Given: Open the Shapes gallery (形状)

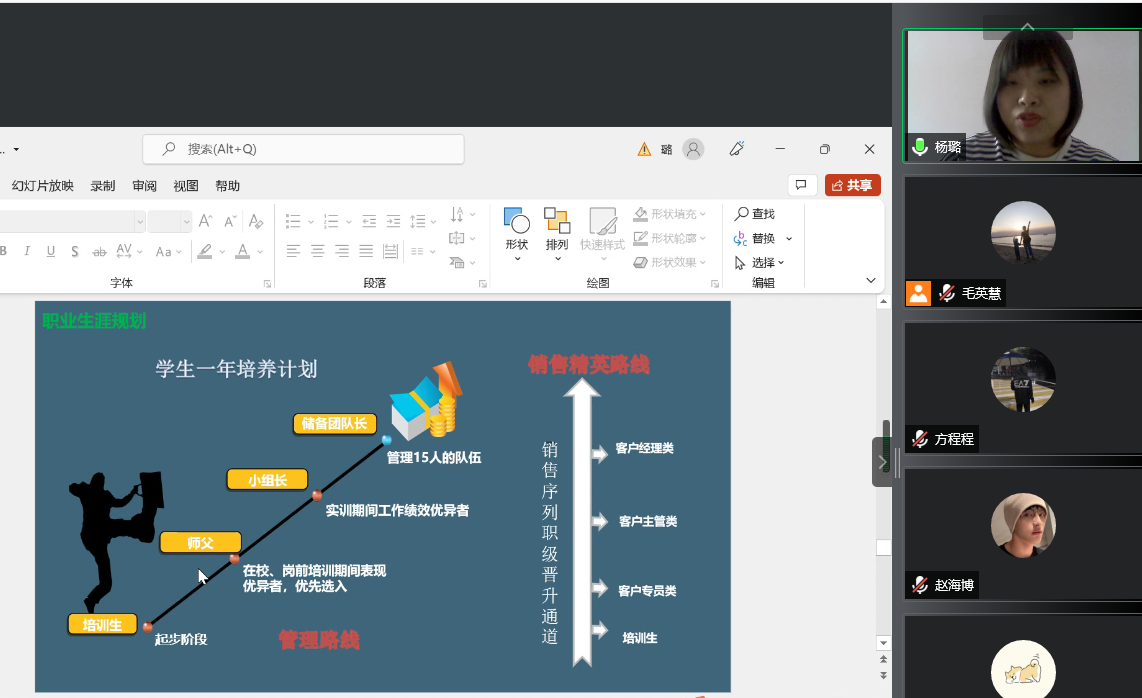Looking at the screenshot, I should (x=516, y=235).
